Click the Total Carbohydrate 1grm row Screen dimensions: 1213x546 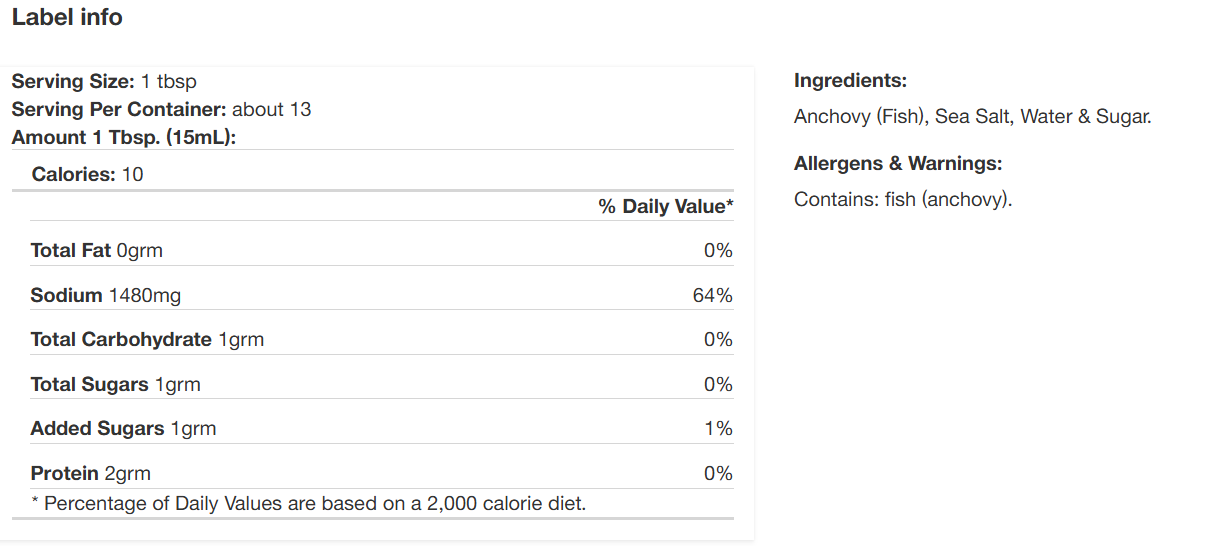tap(147, 339)
